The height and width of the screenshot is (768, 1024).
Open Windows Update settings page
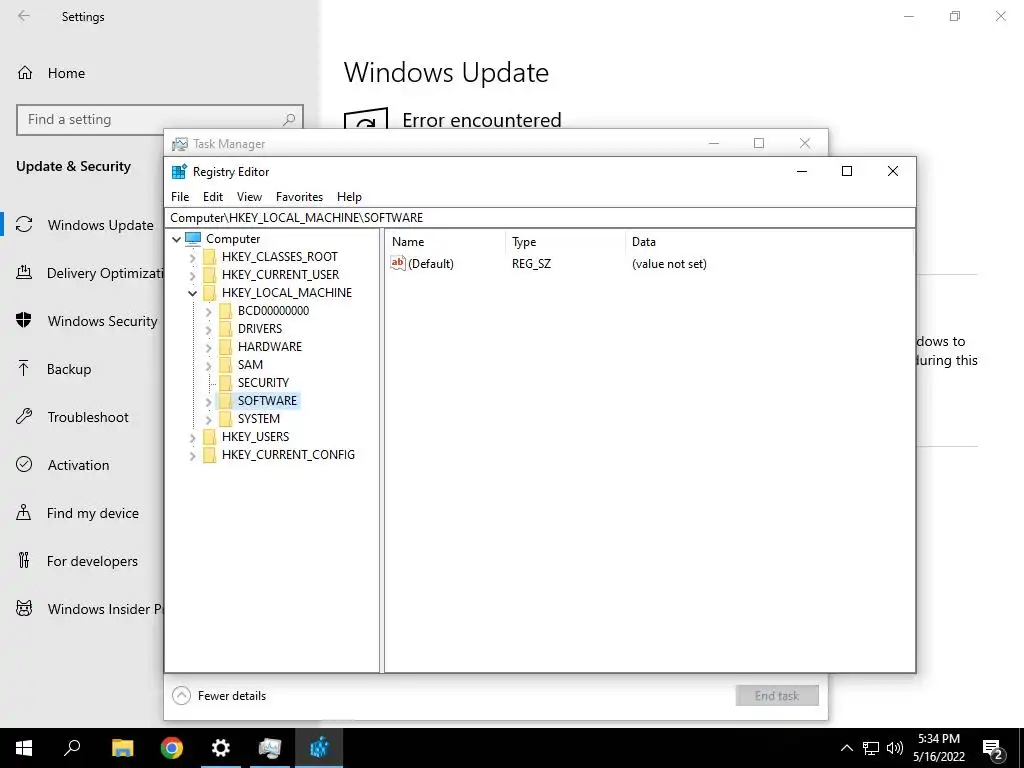(100, 225)
